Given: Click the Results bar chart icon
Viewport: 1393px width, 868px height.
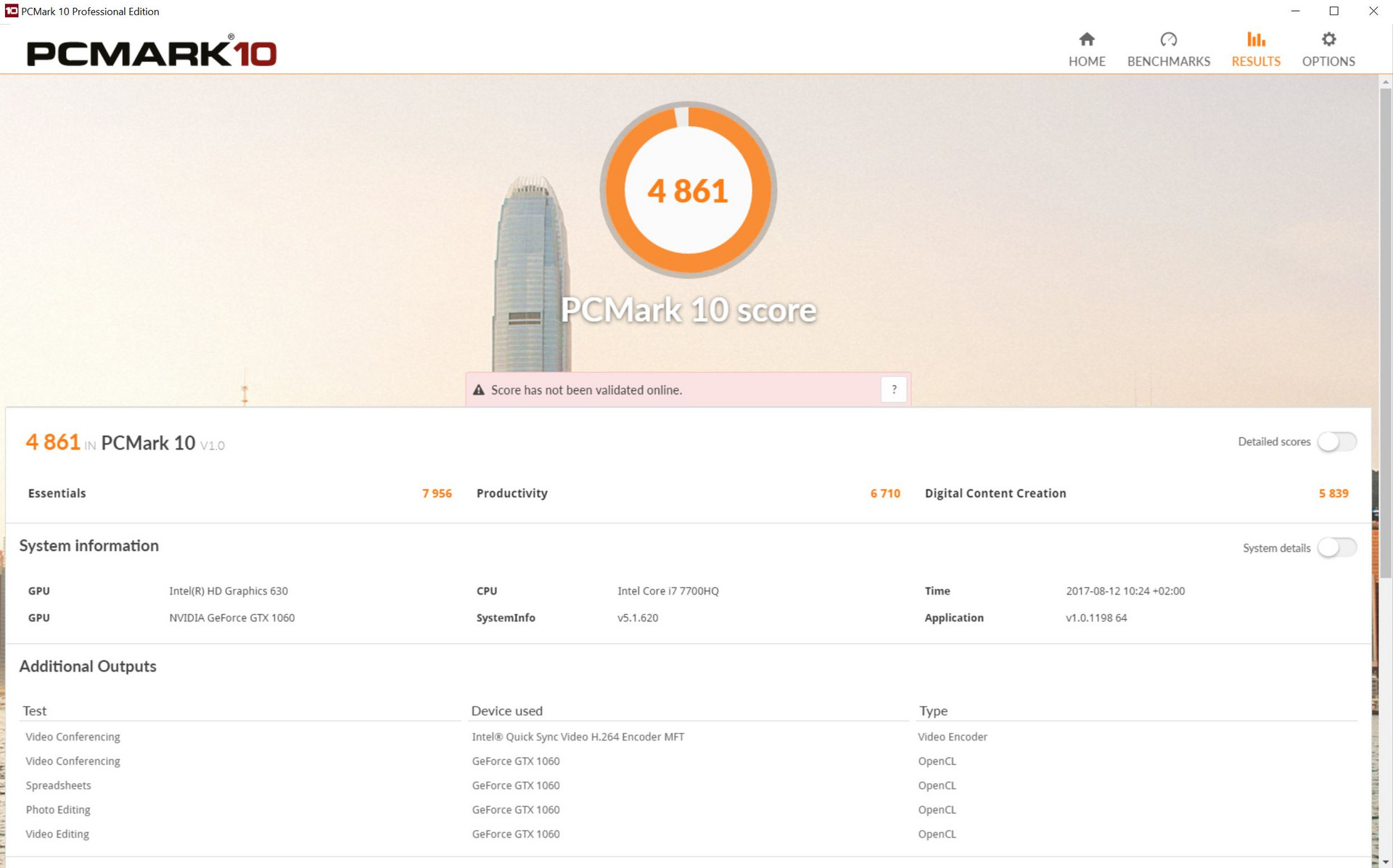Looking at the screenshot, I should pos(1256,39).
